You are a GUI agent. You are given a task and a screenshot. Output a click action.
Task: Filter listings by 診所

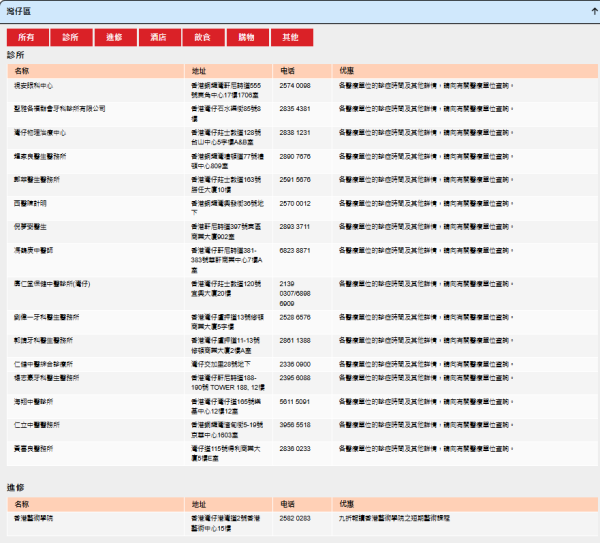click(70, 37)
